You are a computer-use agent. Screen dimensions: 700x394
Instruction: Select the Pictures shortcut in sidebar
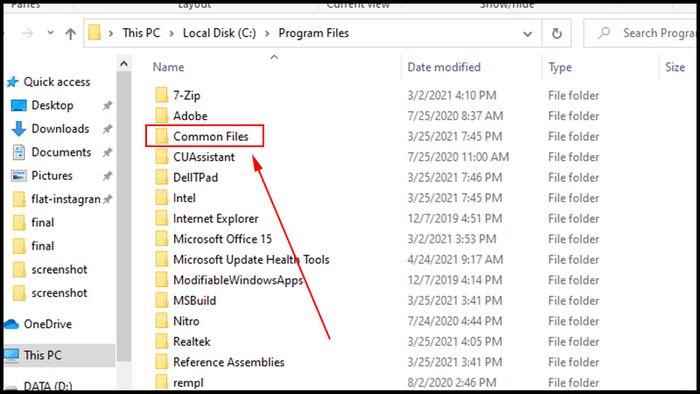point(52,175)
